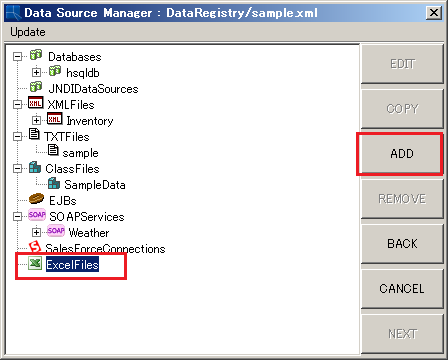Screen dimensions: 448x360
Task: Click the BACK button
Action: [402, 244]
